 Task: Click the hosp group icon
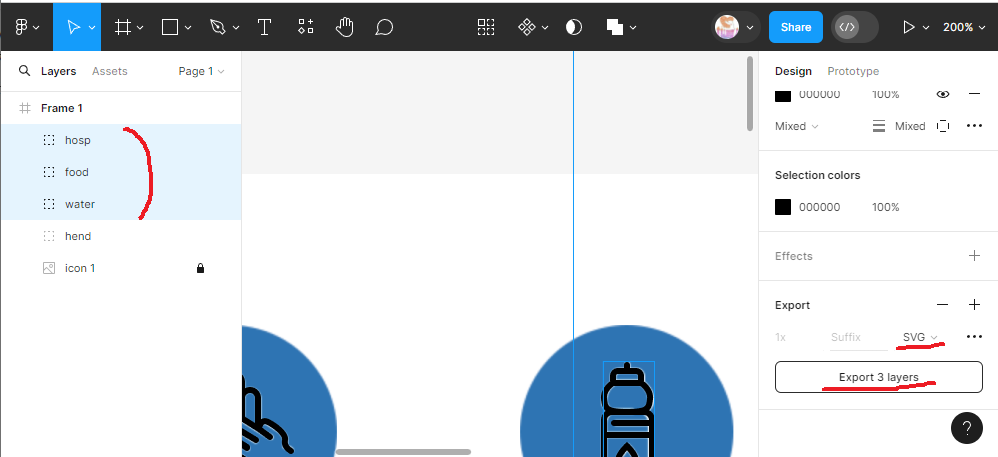(49, 140)
